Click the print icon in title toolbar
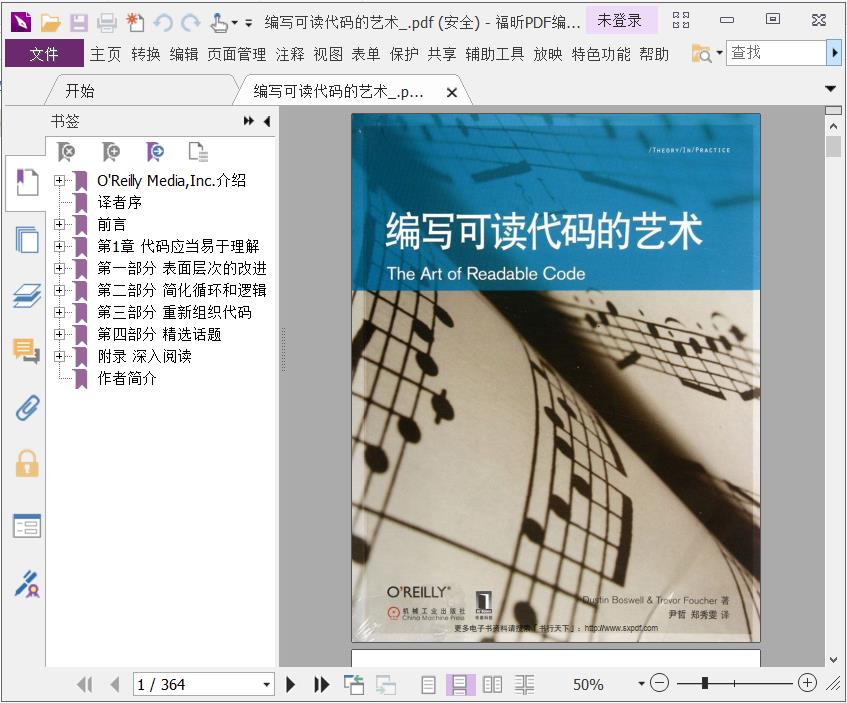Screen dimensions: 847x703 [x=107, y=22]
